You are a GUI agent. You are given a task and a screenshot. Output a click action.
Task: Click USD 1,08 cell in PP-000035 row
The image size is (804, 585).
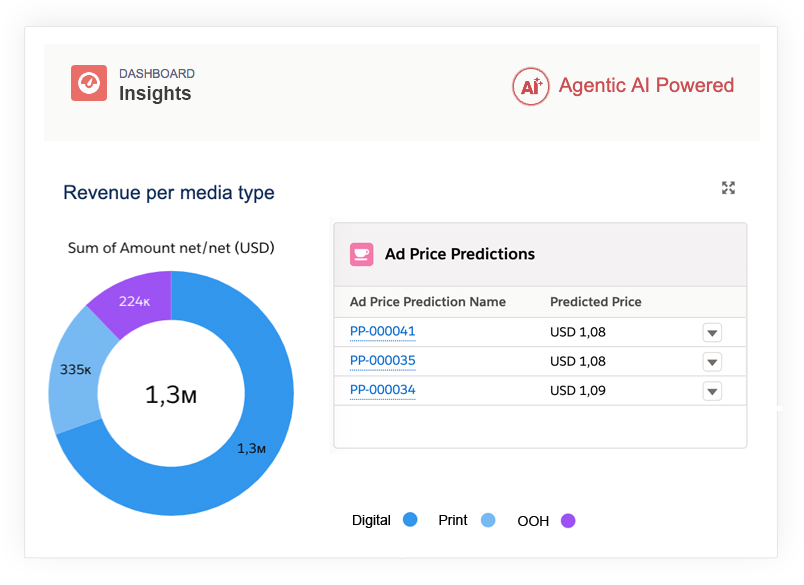tap(577, 361)
